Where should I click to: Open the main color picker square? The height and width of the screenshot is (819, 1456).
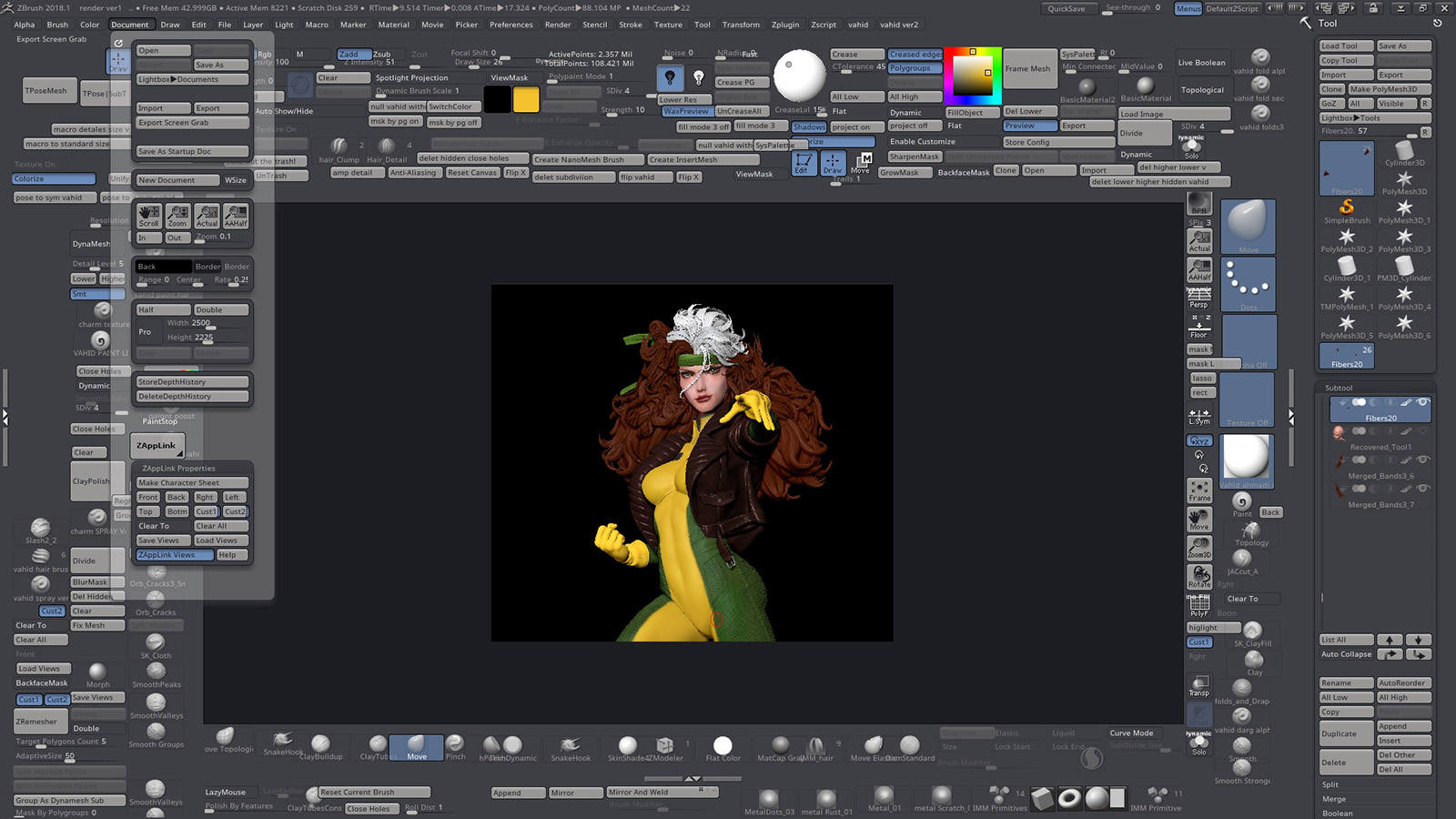(x=973, y=76)
